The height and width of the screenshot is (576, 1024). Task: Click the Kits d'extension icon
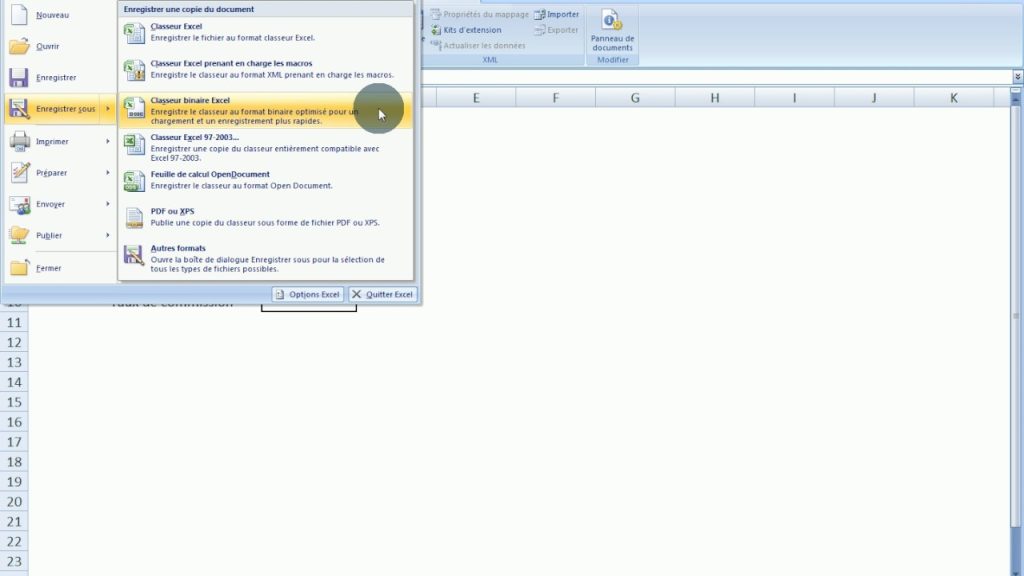(x=436, y=30)
